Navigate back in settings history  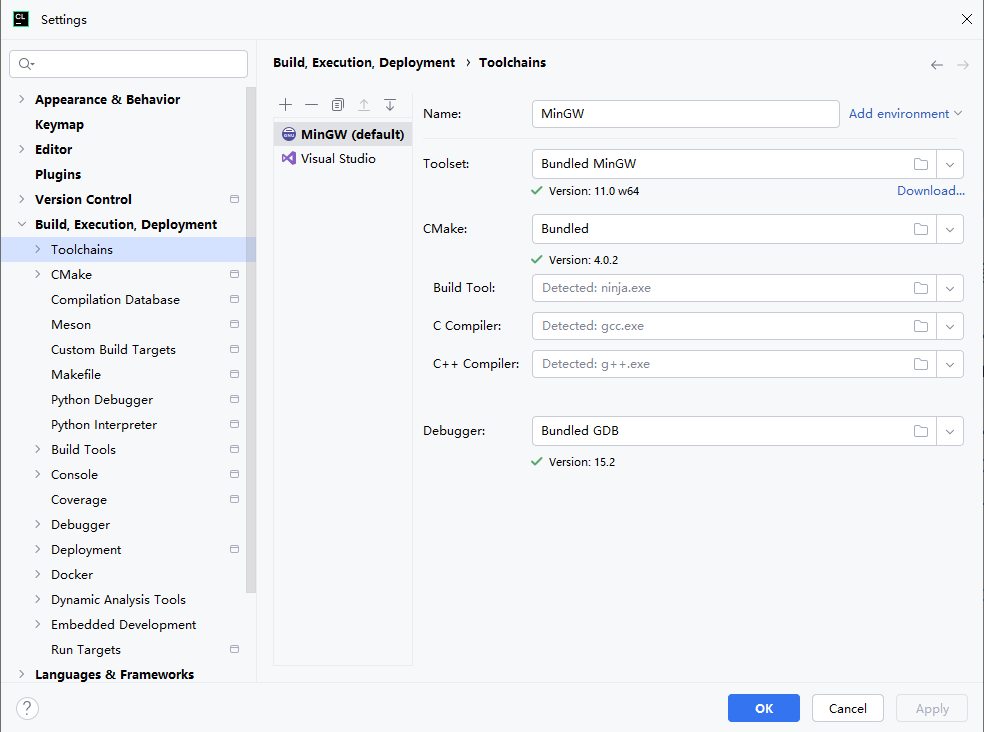937,65
